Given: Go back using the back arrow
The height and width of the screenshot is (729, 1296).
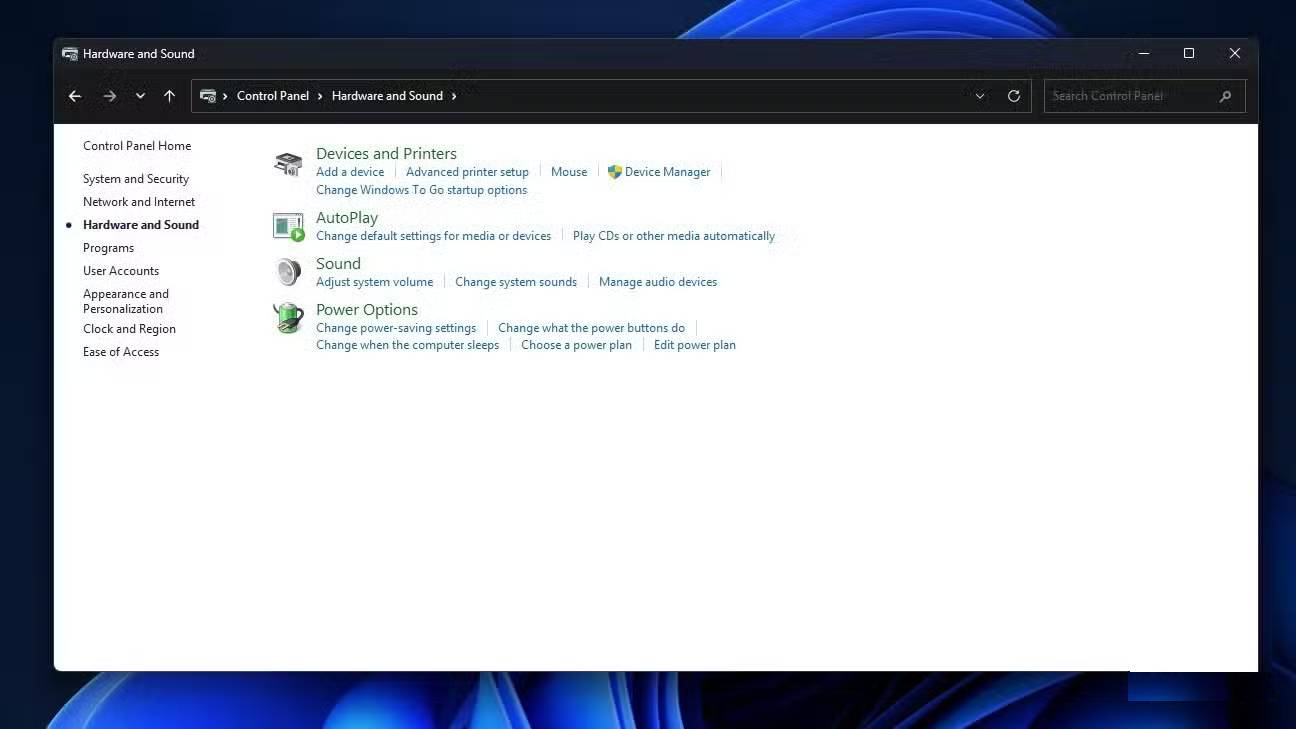Looking at the screenshot, I should (75, 96).
